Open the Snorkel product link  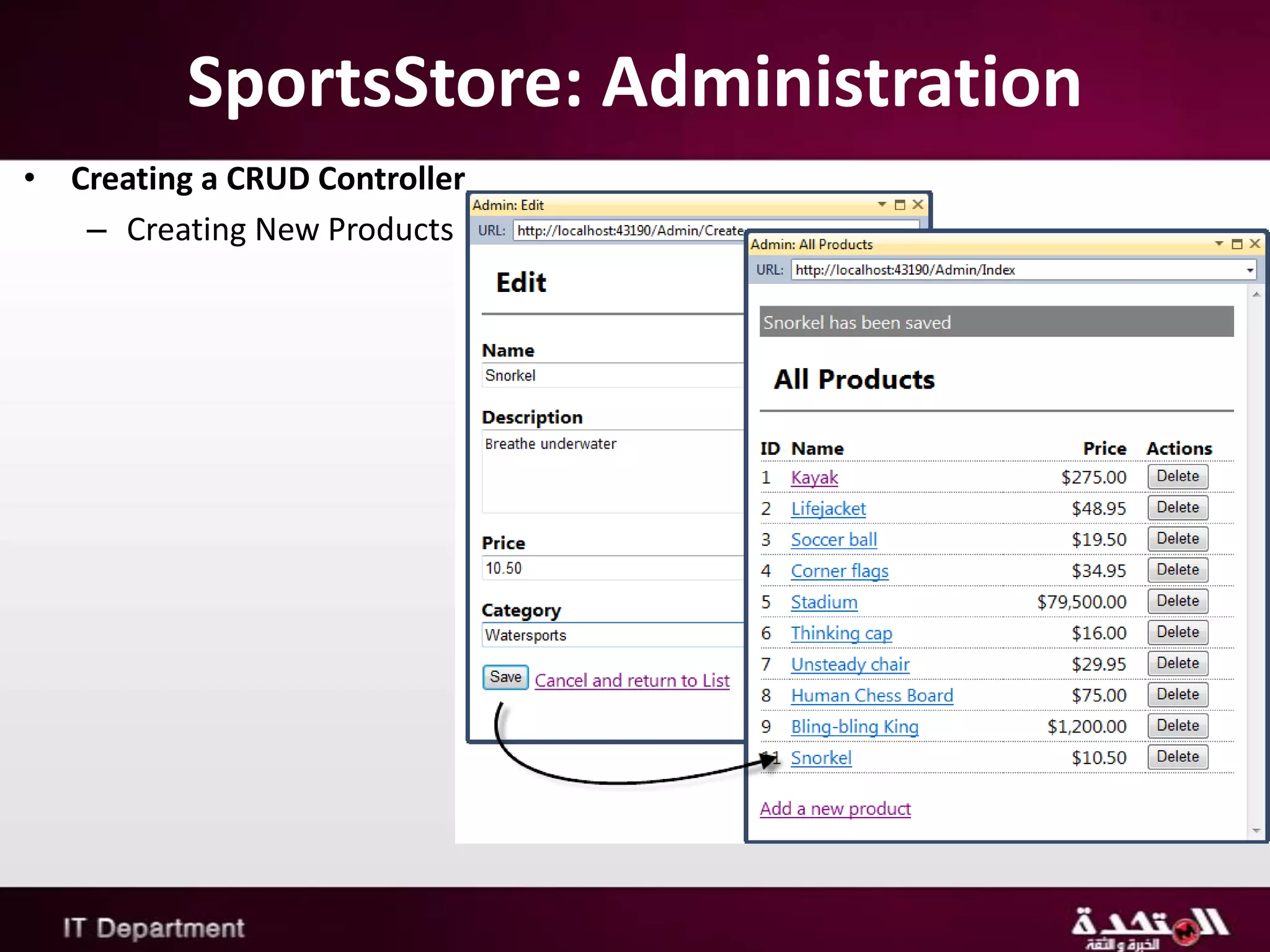pos(821,757)
